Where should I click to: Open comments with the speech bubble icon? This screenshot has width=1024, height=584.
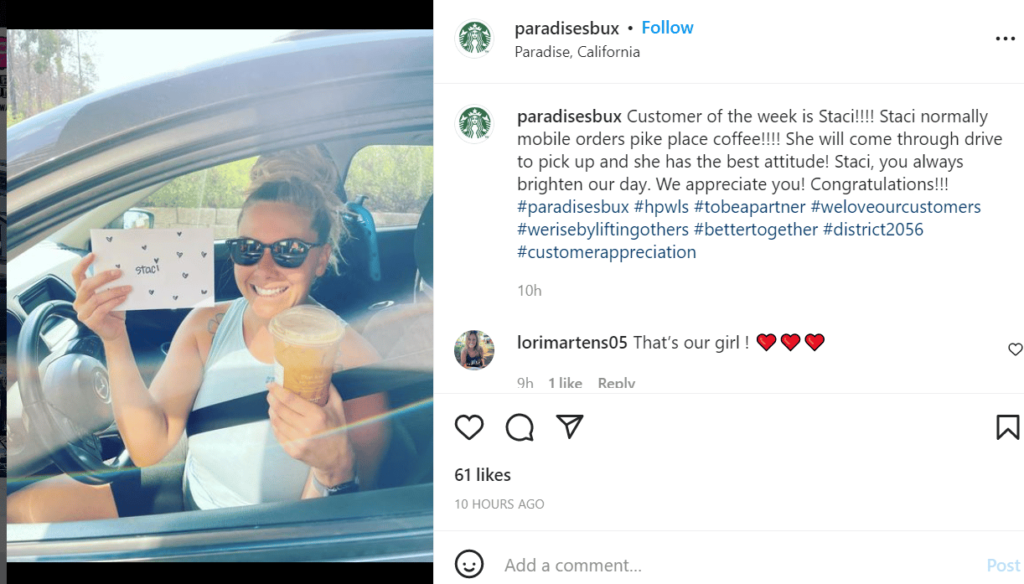click(520, 427)
